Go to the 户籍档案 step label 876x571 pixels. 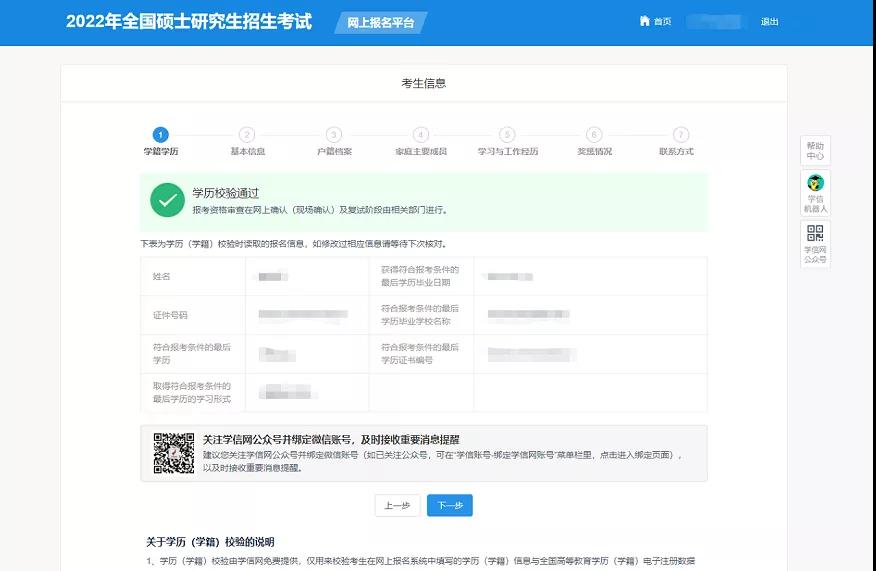[x=334, y=151]
